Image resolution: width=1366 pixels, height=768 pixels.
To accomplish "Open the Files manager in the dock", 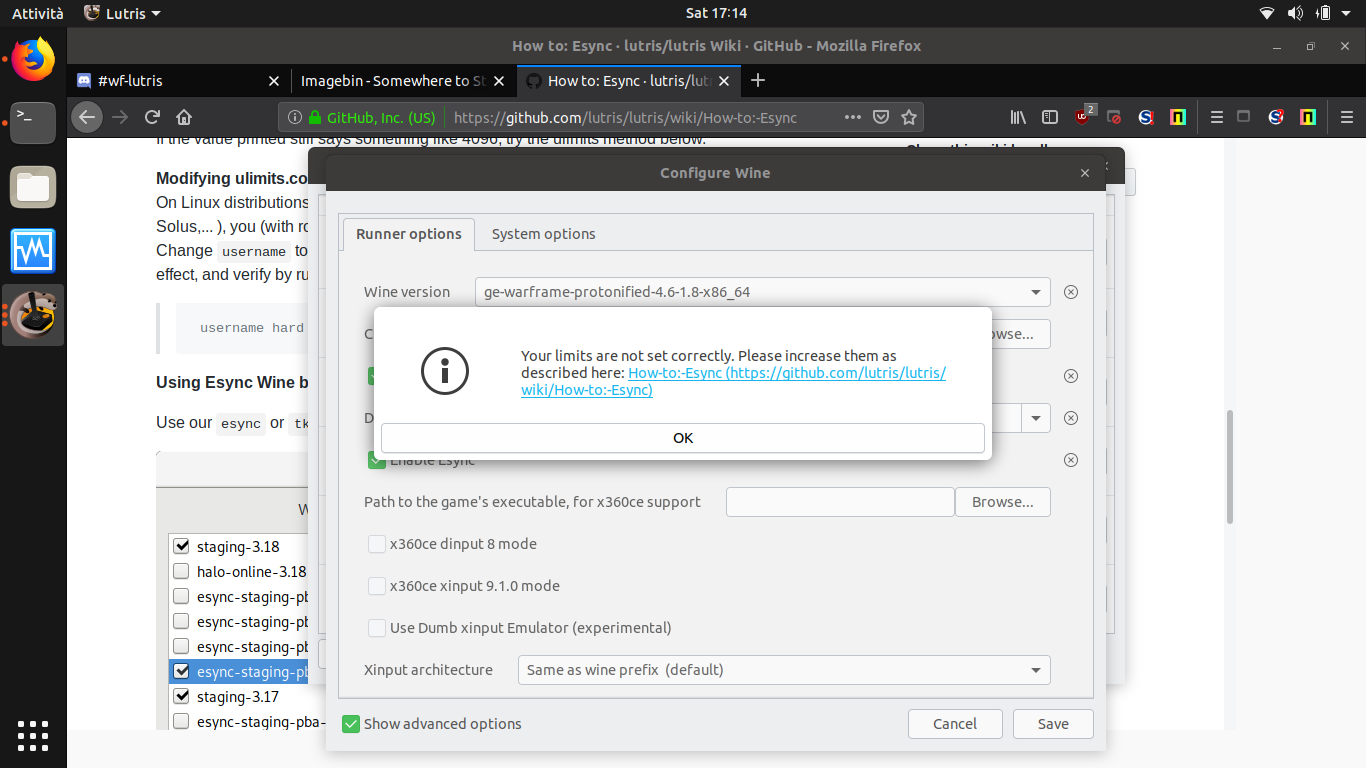I will pos(33,187).
